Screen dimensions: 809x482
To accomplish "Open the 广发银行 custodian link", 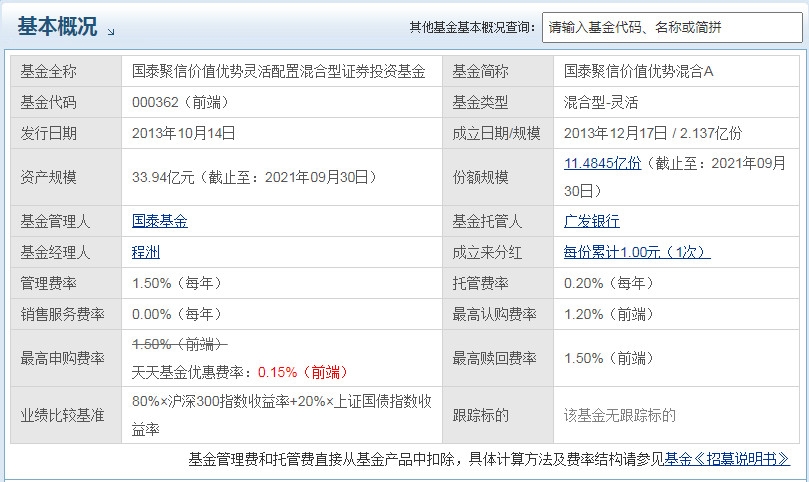I will click(592, 221).
